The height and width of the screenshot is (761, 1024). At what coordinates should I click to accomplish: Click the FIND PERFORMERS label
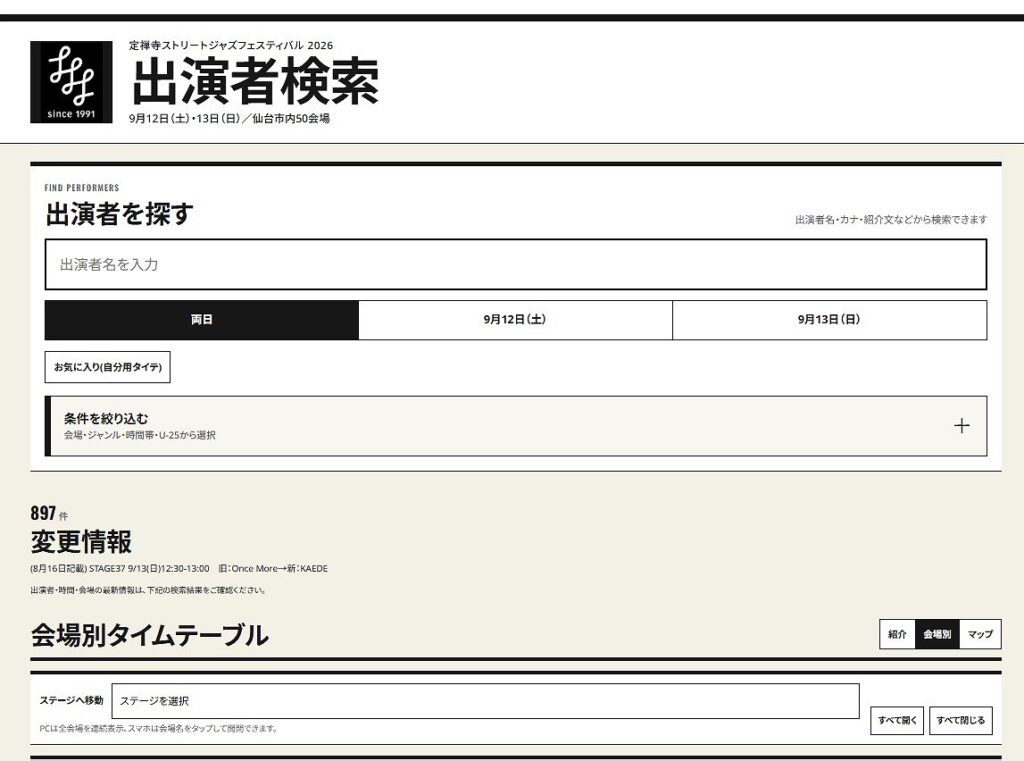(82, 188)
